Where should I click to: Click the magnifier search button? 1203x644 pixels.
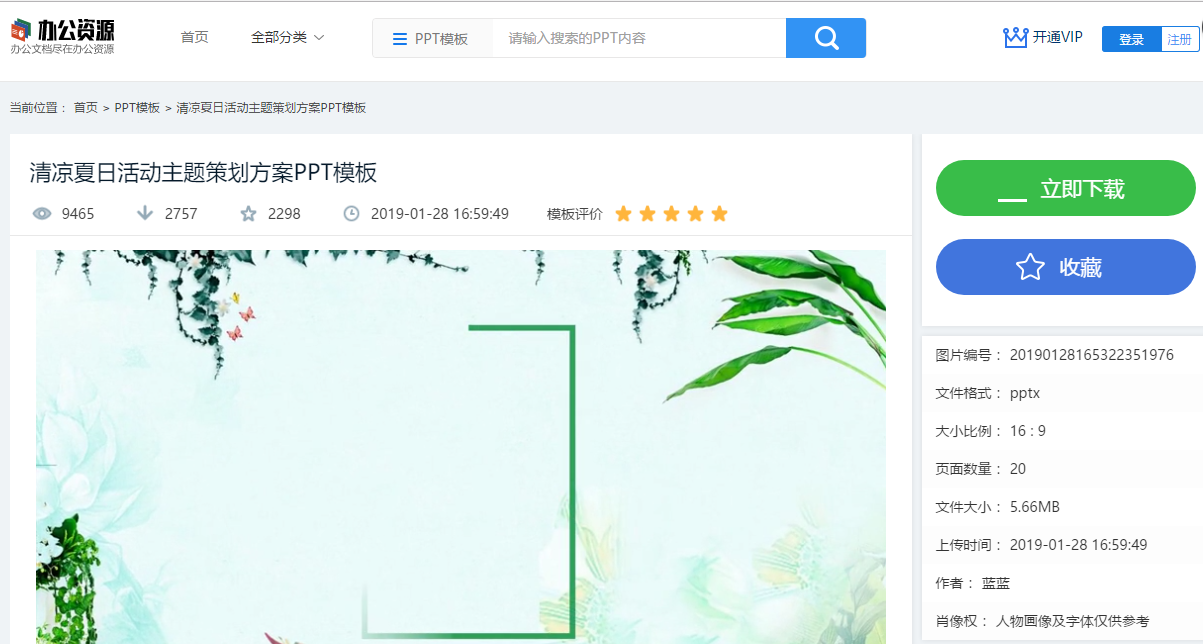[x=826, y=38]
